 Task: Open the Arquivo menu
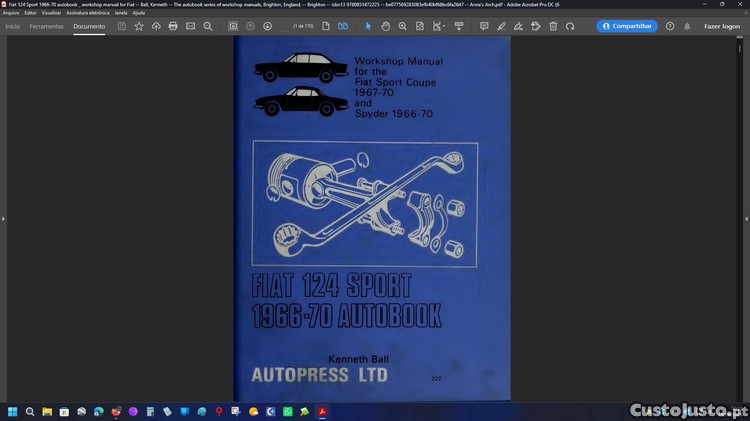click(11, 13)
